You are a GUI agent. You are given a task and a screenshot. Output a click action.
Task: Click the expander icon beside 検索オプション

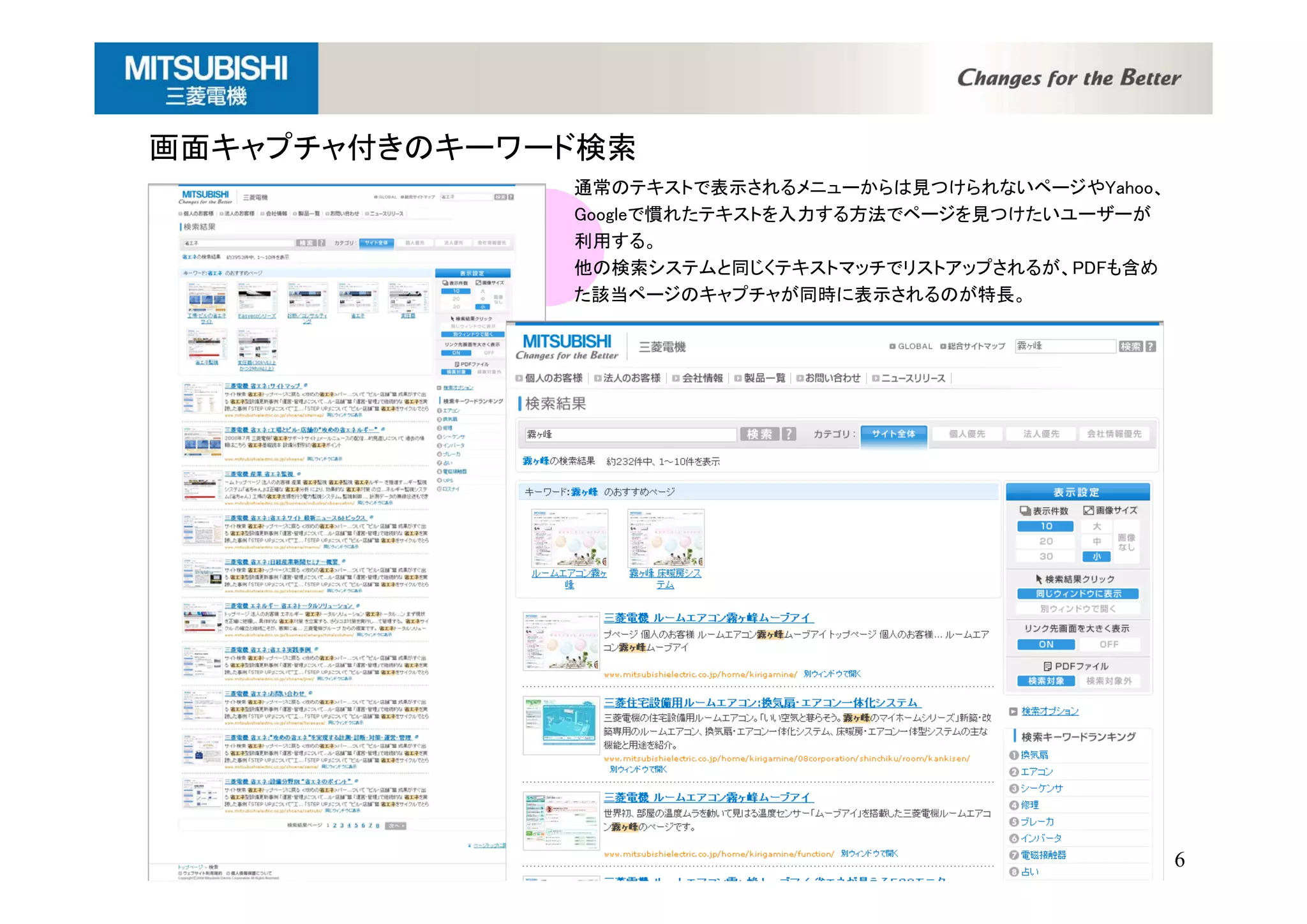tap(1013, 712)
